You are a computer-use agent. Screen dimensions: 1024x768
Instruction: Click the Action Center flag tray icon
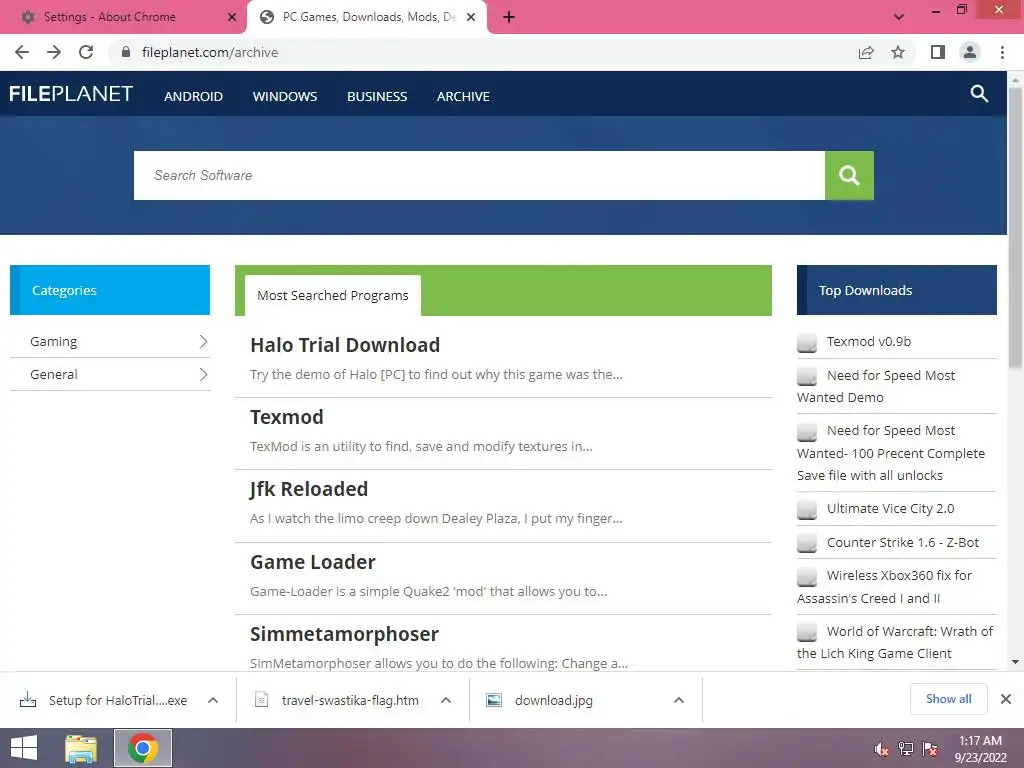pyautogui.click(x=930, y=749)
